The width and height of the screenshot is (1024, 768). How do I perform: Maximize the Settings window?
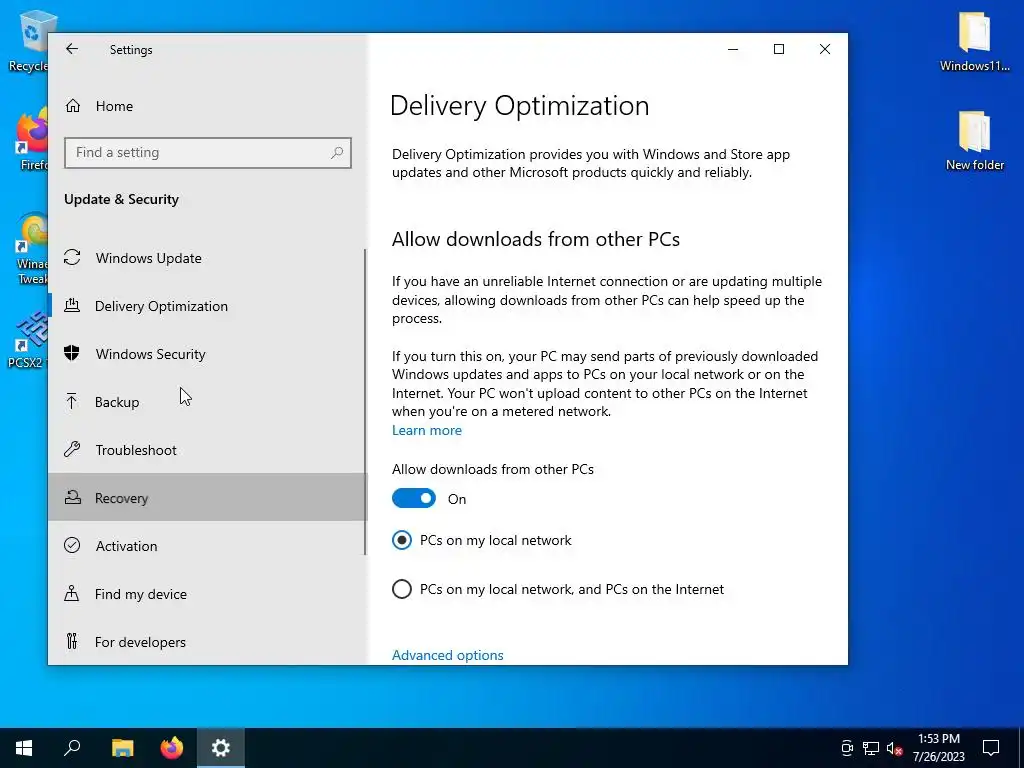[778, 49]
